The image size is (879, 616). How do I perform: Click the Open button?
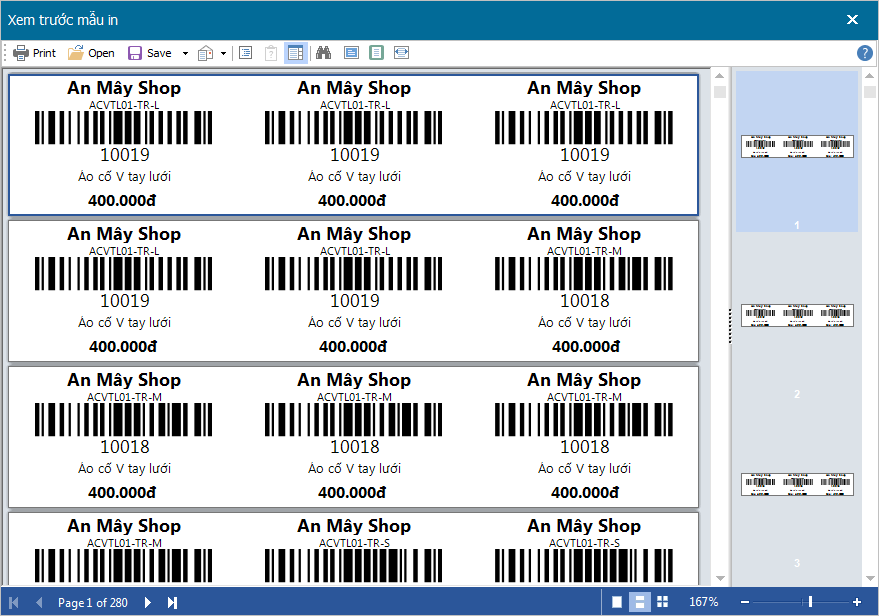tap(91, 53)
